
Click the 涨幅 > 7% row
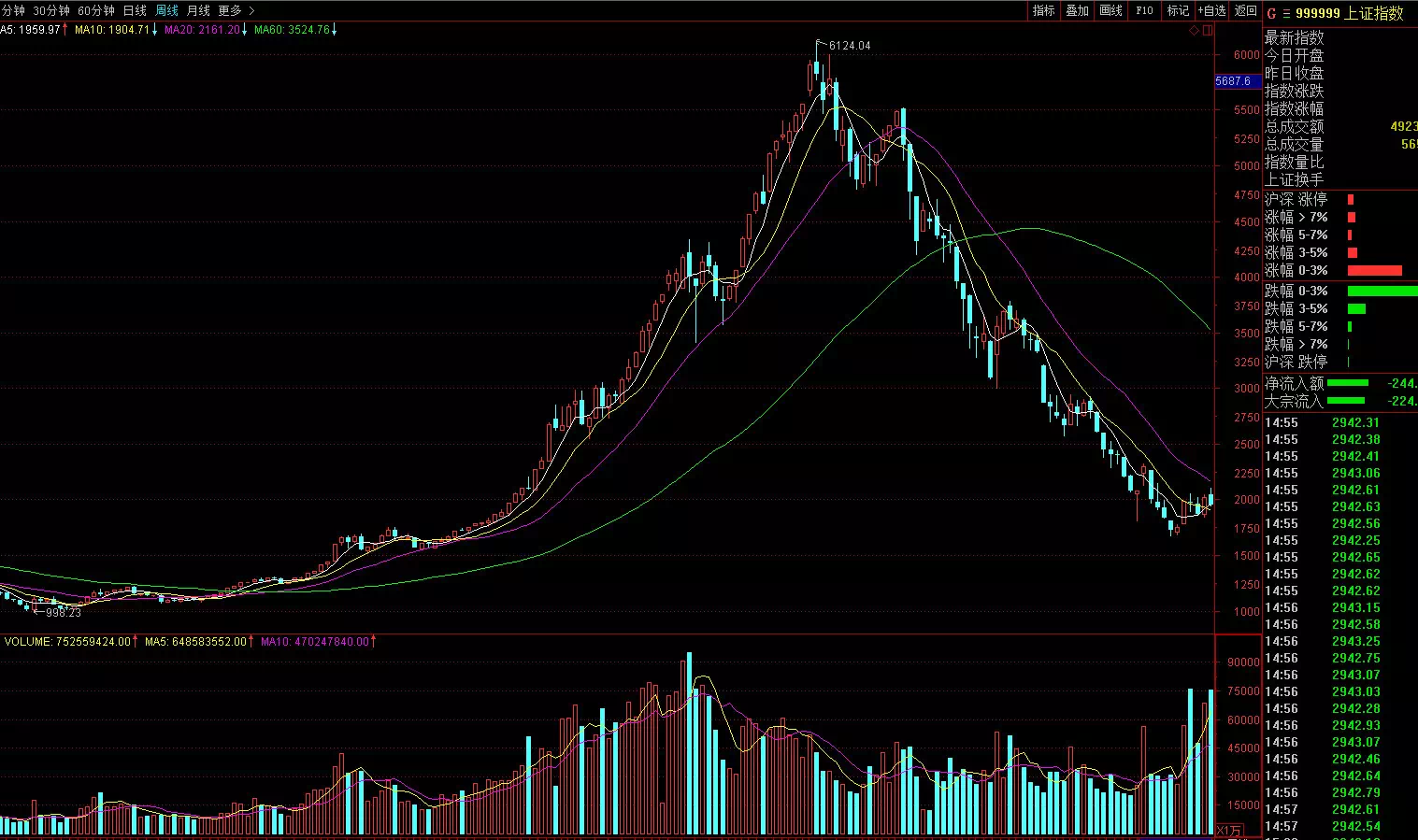coord(1340,217)
